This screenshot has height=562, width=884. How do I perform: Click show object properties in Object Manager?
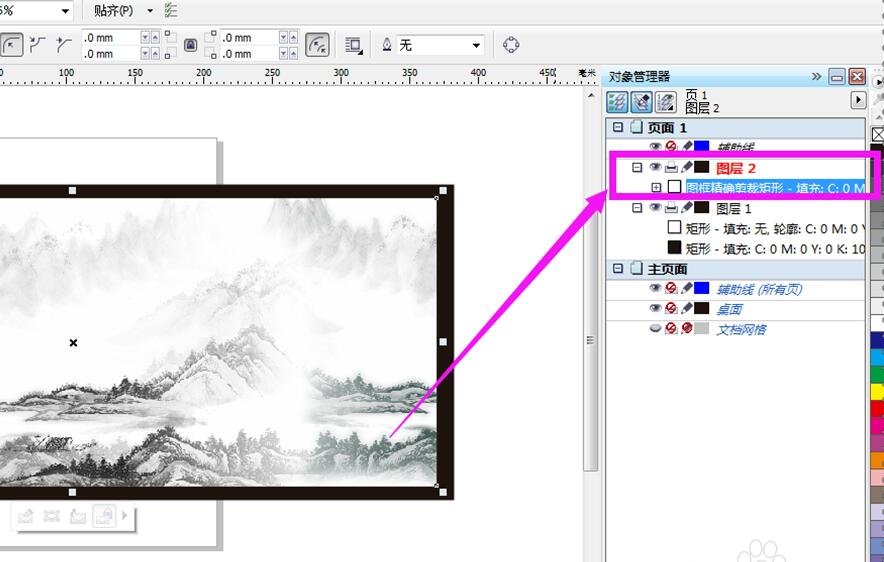617,101
